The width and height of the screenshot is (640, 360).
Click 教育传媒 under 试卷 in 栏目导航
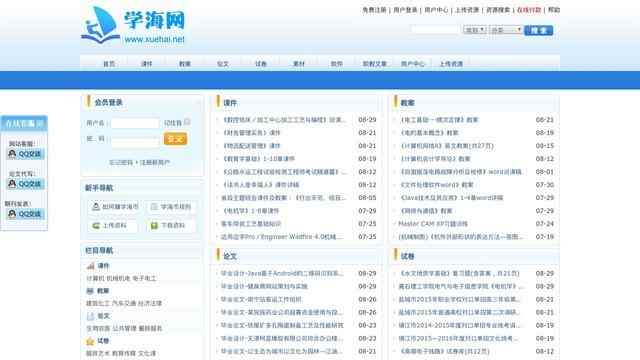pyautogui.click(x=124, y=353)
